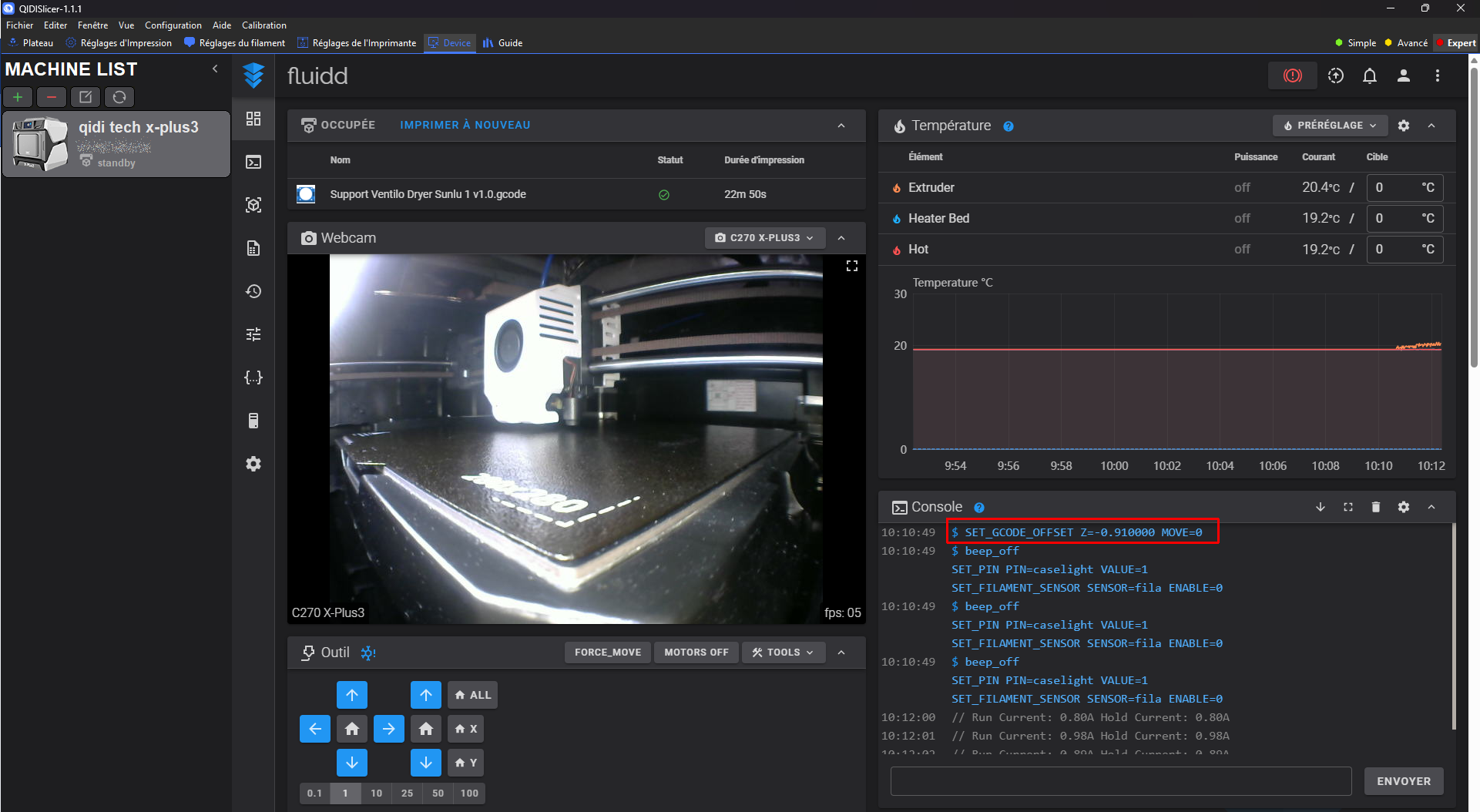Expand the TOOLS dropdown menu
This screenshot has width=1480, height=812.
pos(783,653)
